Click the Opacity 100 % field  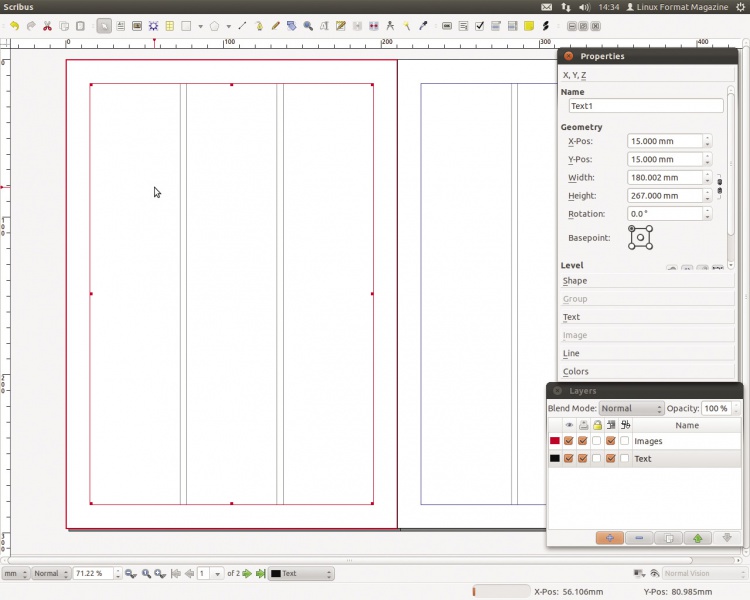[716, 408]
